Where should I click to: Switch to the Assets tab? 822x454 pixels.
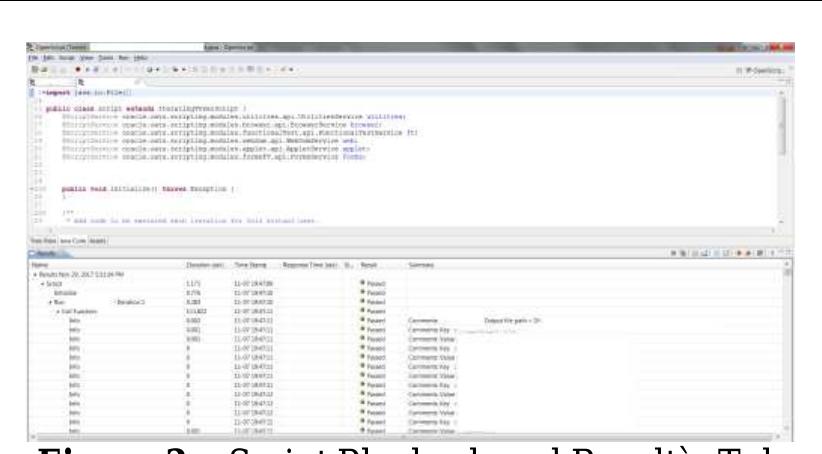pyautogui.click(x=98, y=241)
